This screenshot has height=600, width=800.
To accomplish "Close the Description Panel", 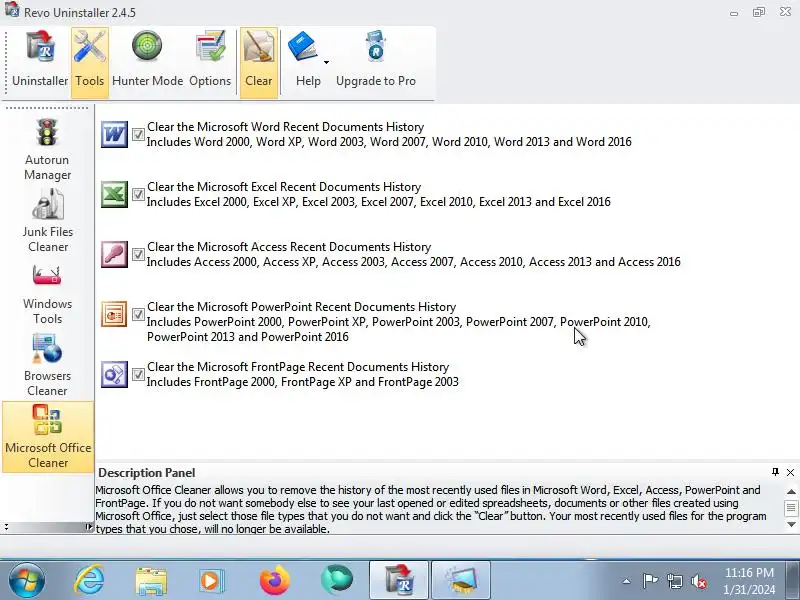I will [790, 472].
